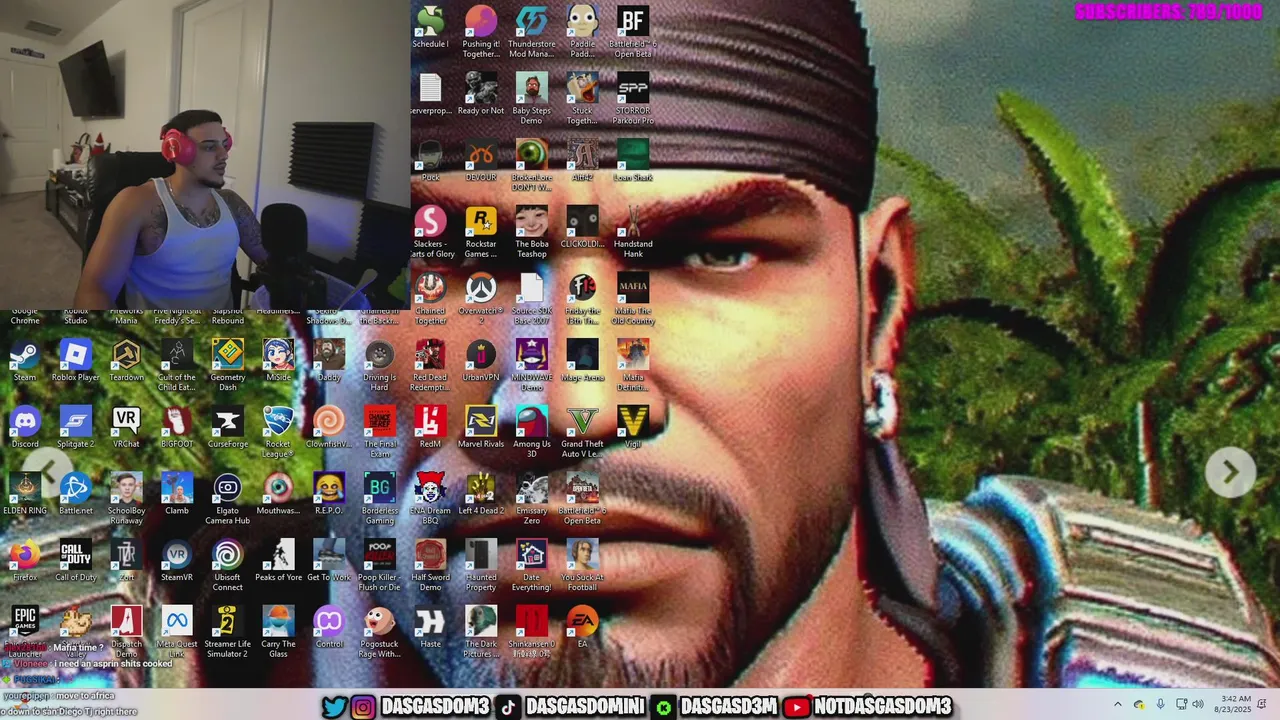
Task: Launch the EA app shortcut
Action: click(x=582, y=629)
